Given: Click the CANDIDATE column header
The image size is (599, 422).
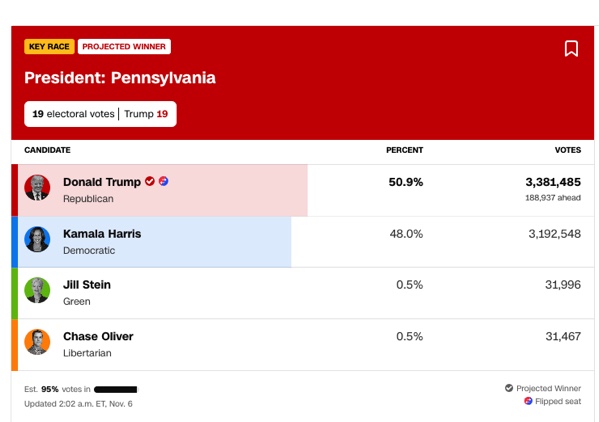Looking at the screenshot, I should [47, 150].
